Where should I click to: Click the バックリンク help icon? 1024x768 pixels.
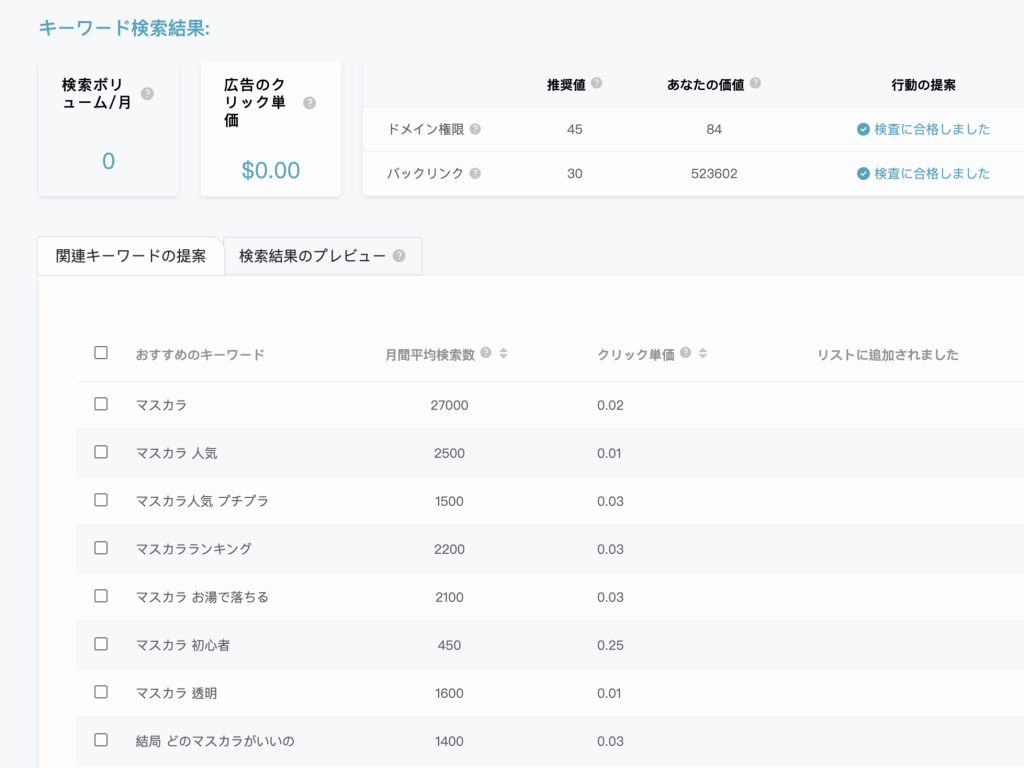point(475,171)
